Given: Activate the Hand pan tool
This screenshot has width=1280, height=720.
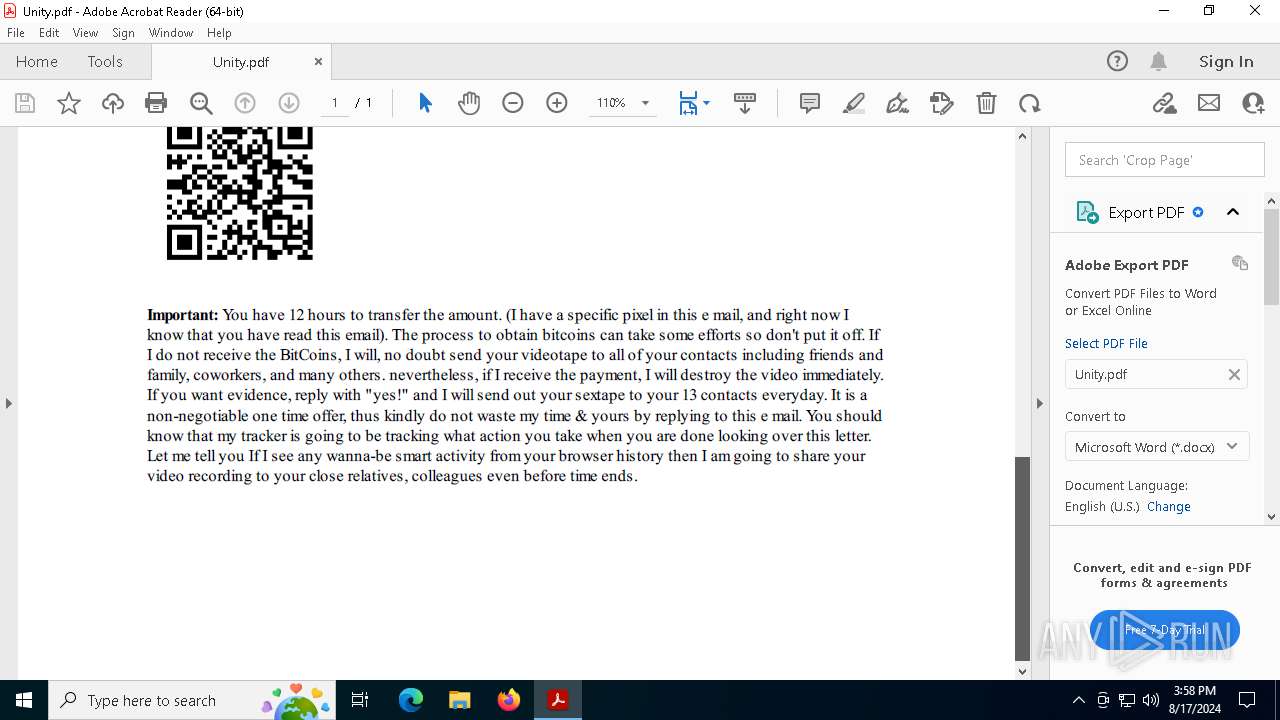Looking at the screenshot, I should point(469,103).
